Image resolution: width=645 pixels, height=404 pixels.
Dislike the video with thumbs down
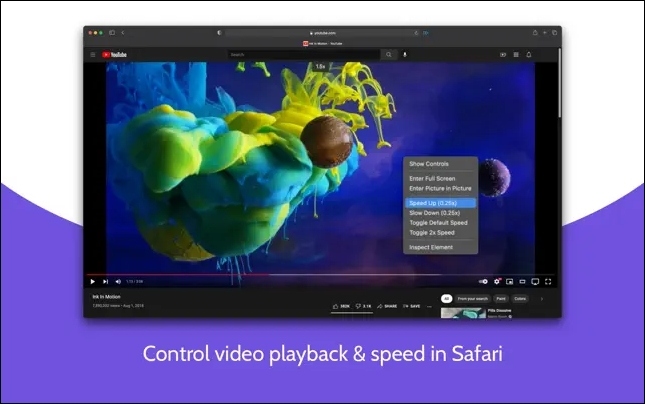363,306
